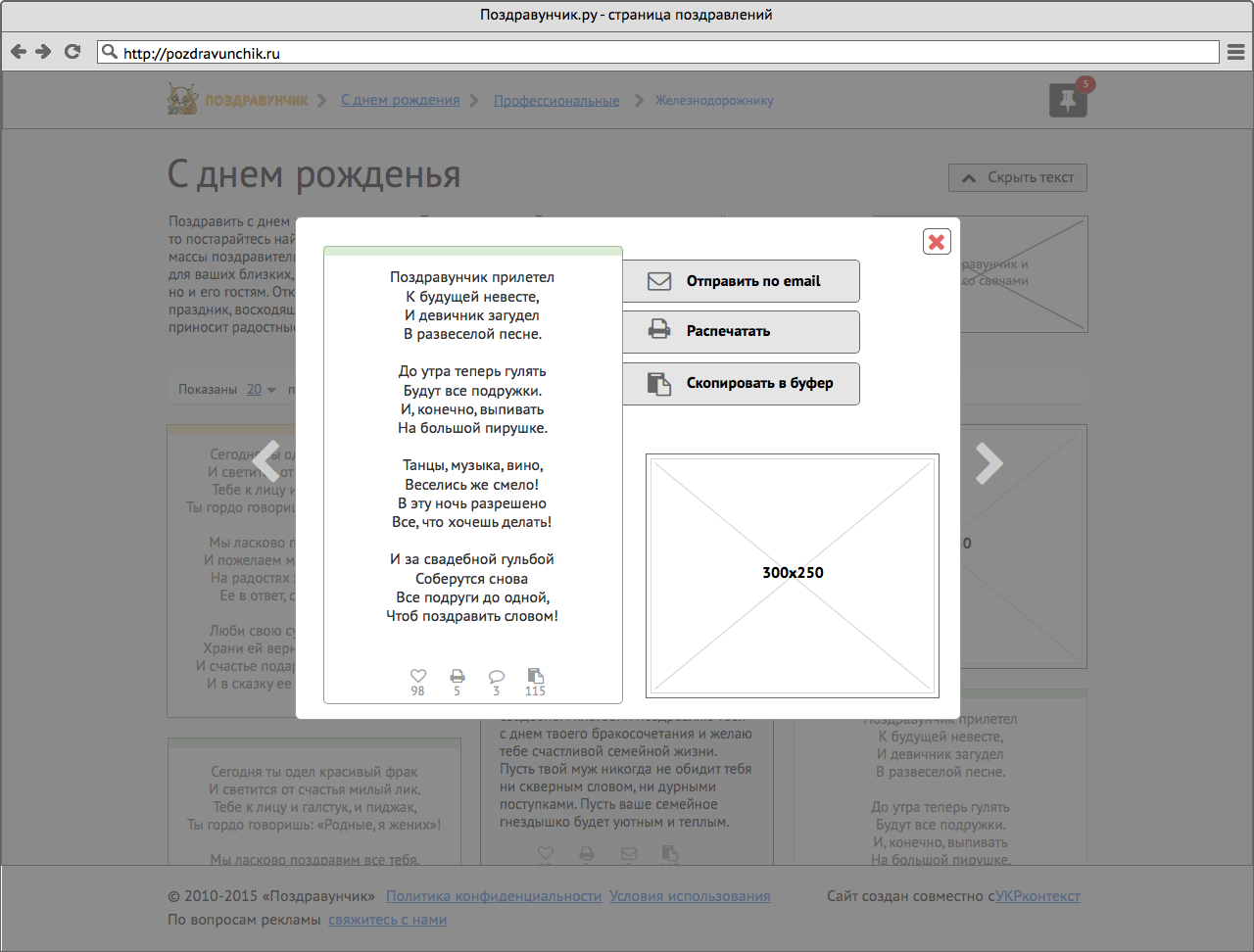Image resolution: width=1254 pixels, height=952 pixels.
Task: Reload the page with the refresh icon
Action: 72,52
